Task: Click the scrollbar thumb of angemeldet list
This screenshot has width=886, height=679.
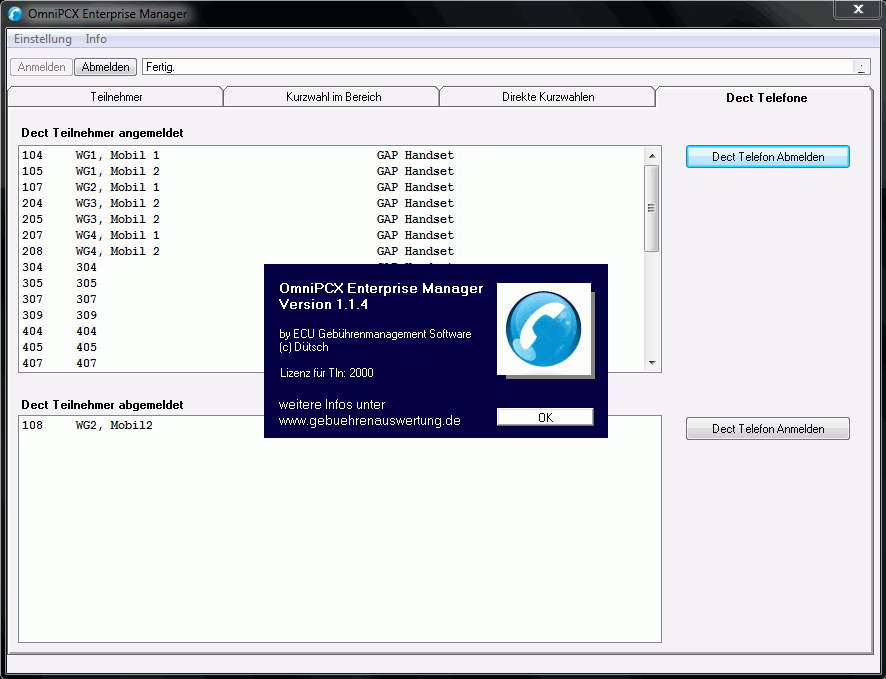Action: (x=652, y=208)
